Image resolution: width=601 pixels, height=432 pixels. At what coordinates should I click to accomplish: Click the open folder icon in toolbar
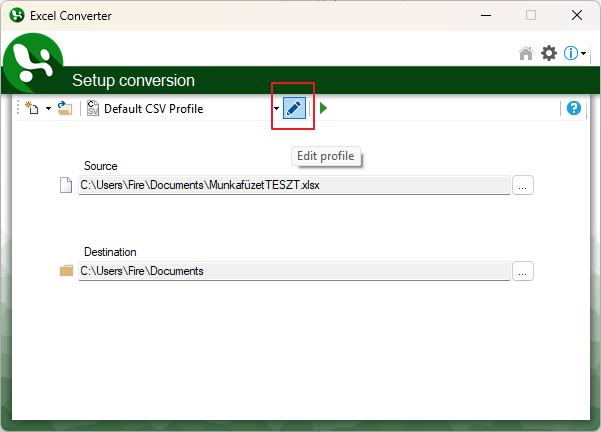pos(65,108)
